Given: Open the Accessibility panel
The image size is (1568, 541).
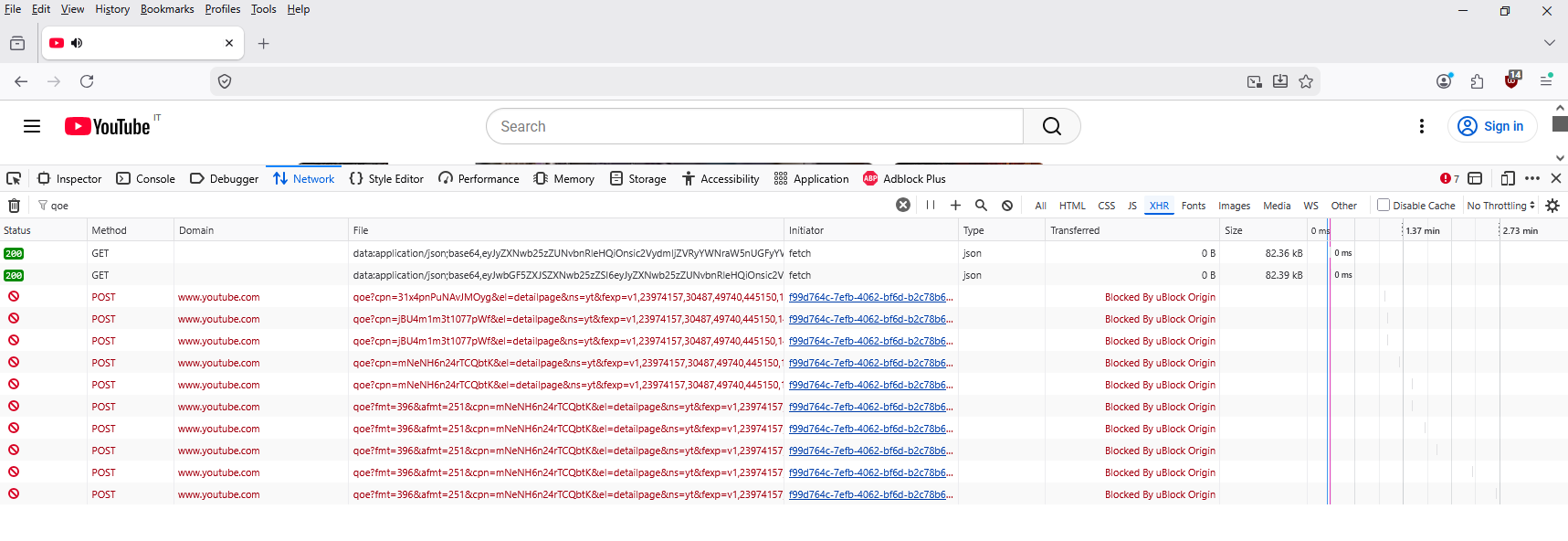Looking at the screenshot, I should pyautogui.click(x=720, y=179).
